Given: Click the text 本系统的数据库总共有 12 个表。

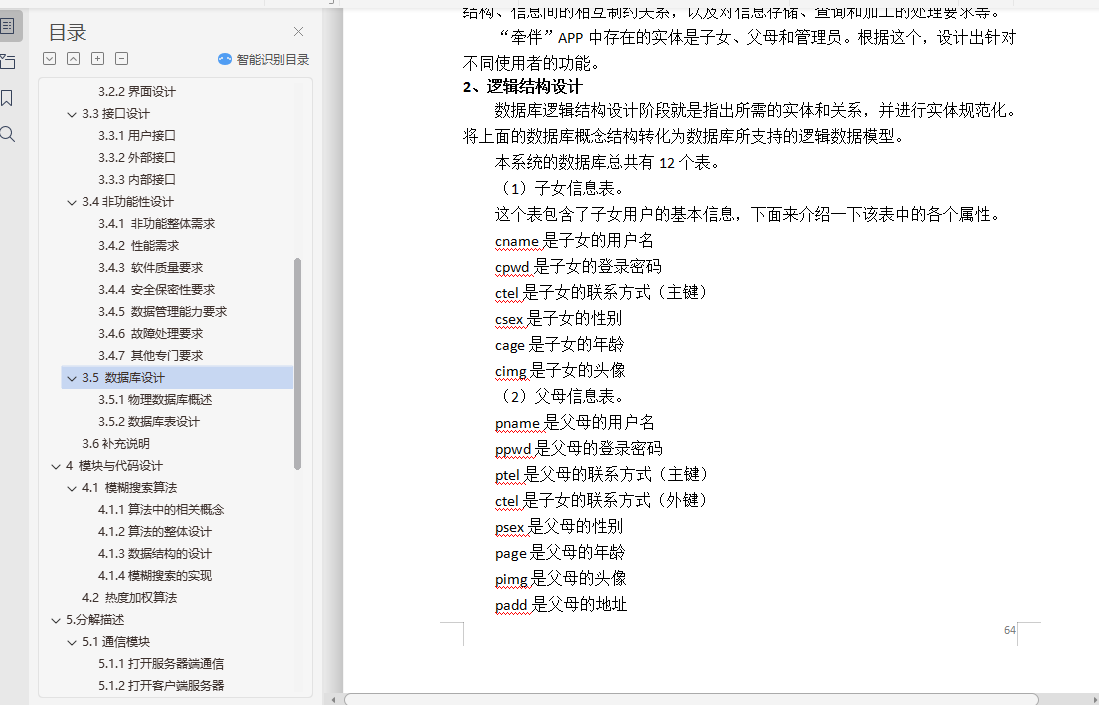Looking at the screenshot, I should [608, 163].
